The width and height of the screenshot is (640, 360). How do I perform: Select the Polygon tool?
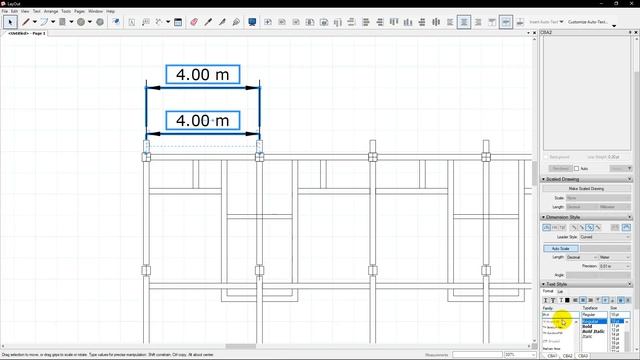point(100,22)
